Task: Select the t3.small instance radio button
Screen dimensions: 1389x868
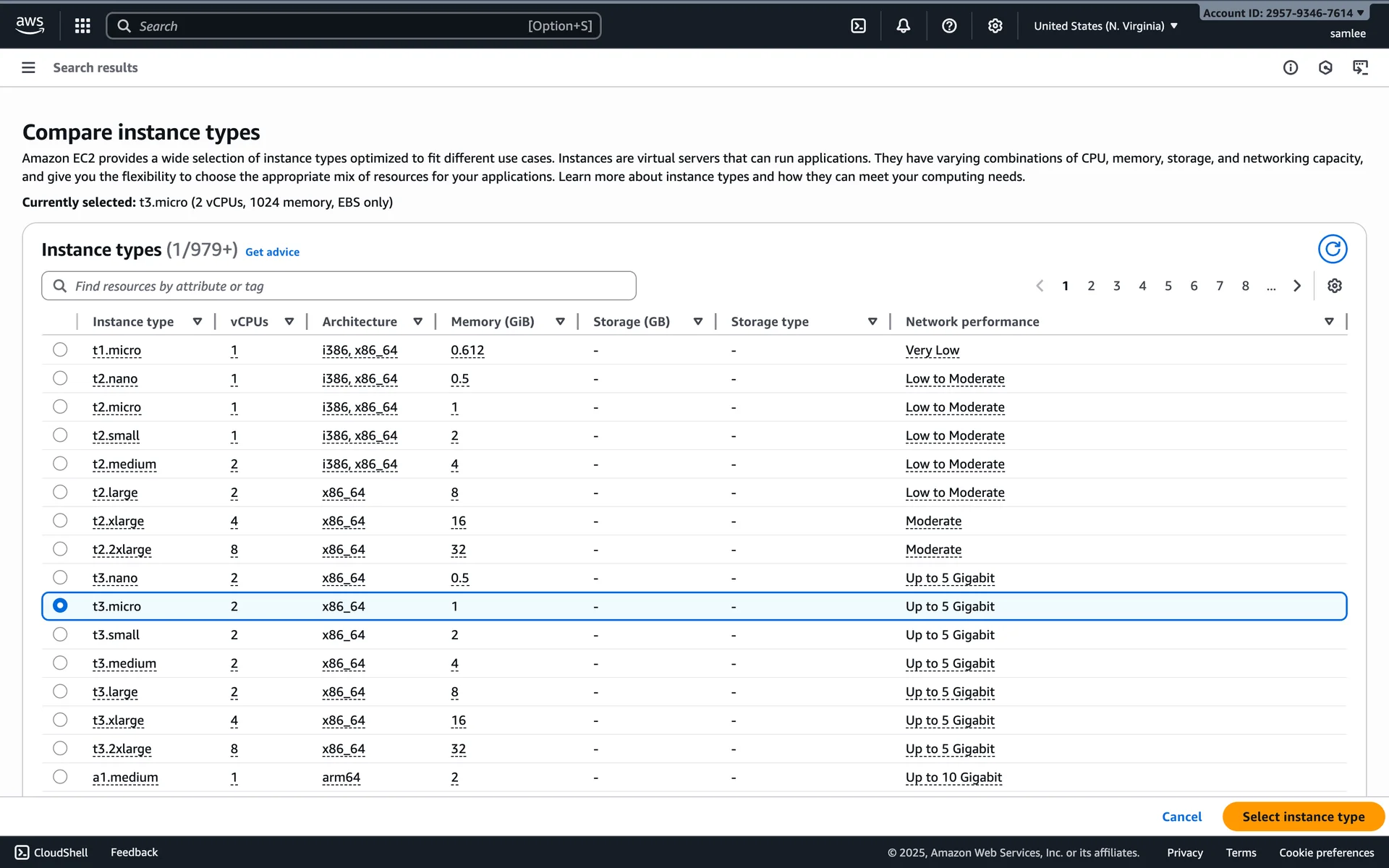Action: (x=60, y=634)
